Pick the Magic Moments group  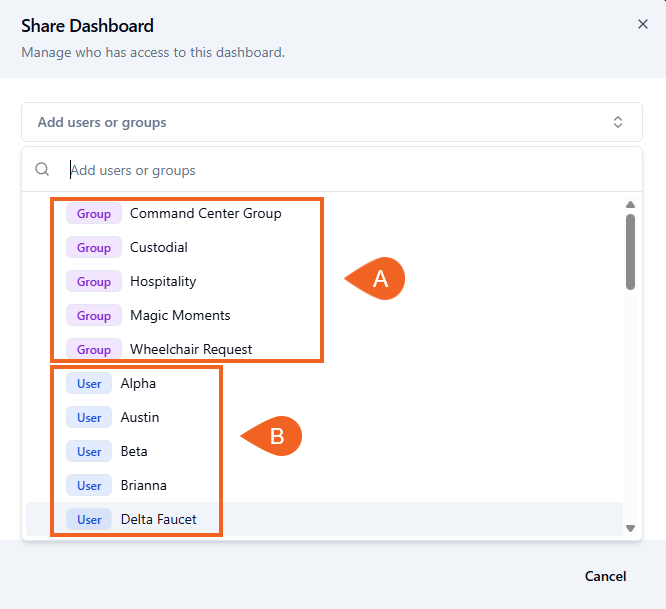325,315
